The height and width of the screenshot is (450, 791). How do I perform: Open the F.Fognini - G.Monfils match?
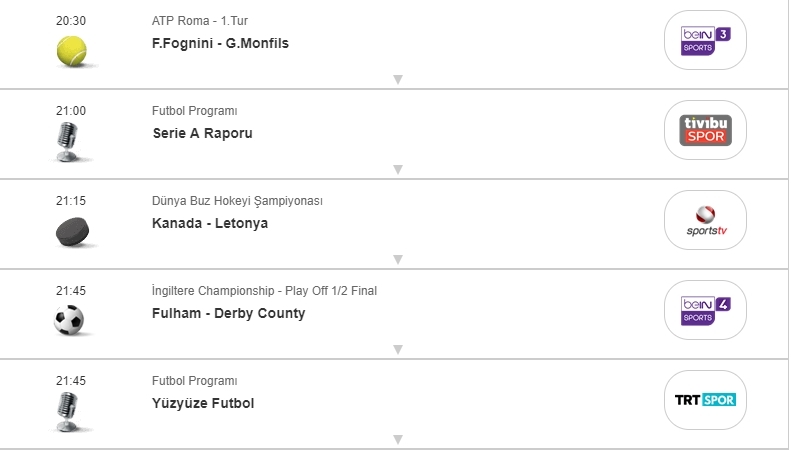pos(220,44)
